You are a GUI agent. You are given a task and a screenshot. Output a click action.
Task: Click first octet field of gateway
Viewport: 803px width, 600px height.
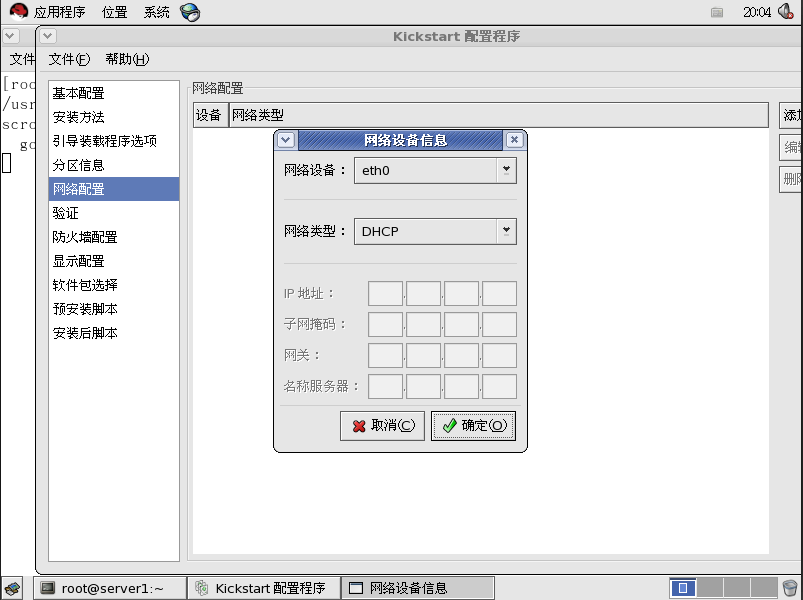pos(385,355)
